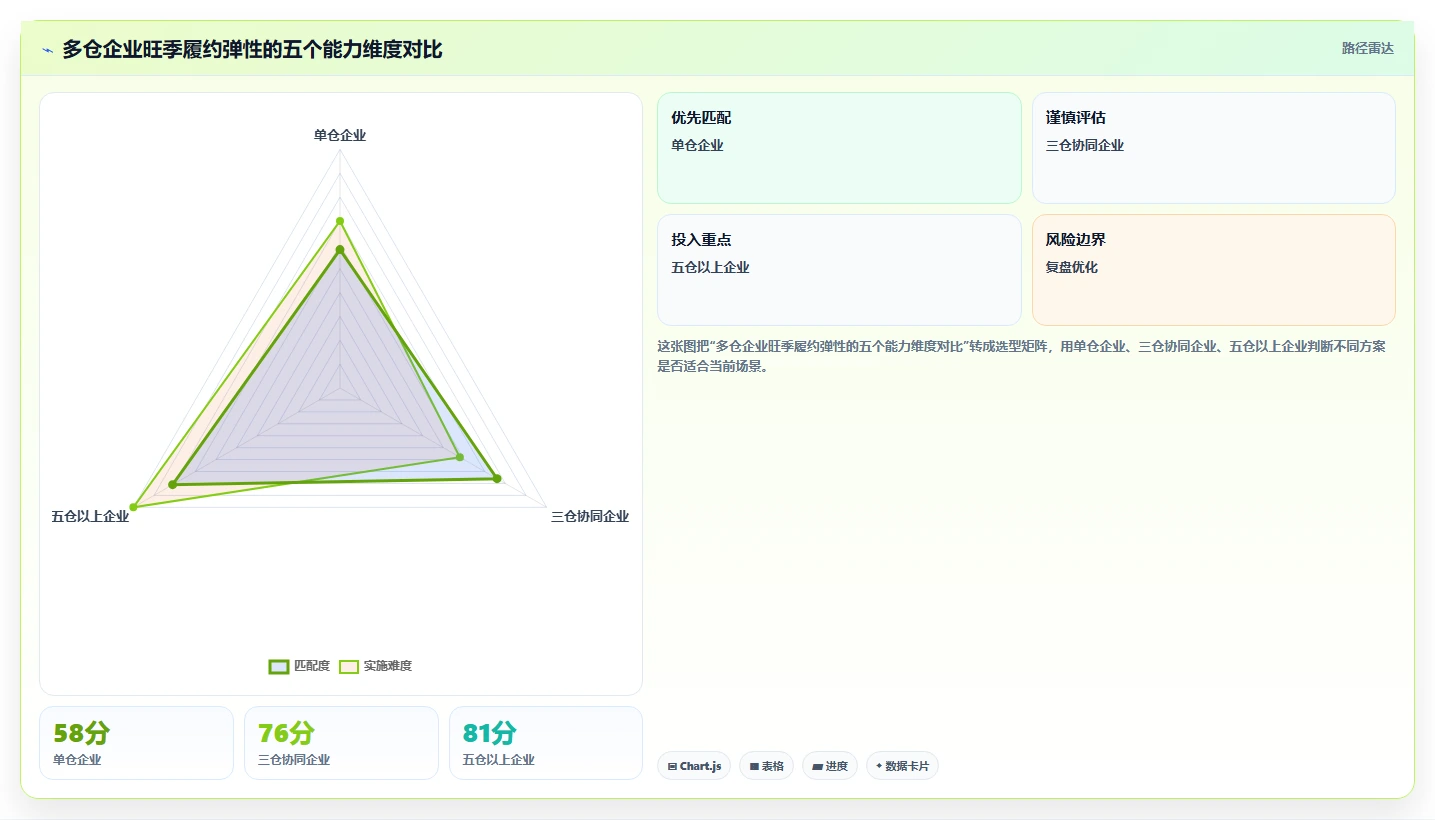Screen dimensions: 1435x820
Task: Open the 谨慎评估 card
Action: [x=1213, y=148]
